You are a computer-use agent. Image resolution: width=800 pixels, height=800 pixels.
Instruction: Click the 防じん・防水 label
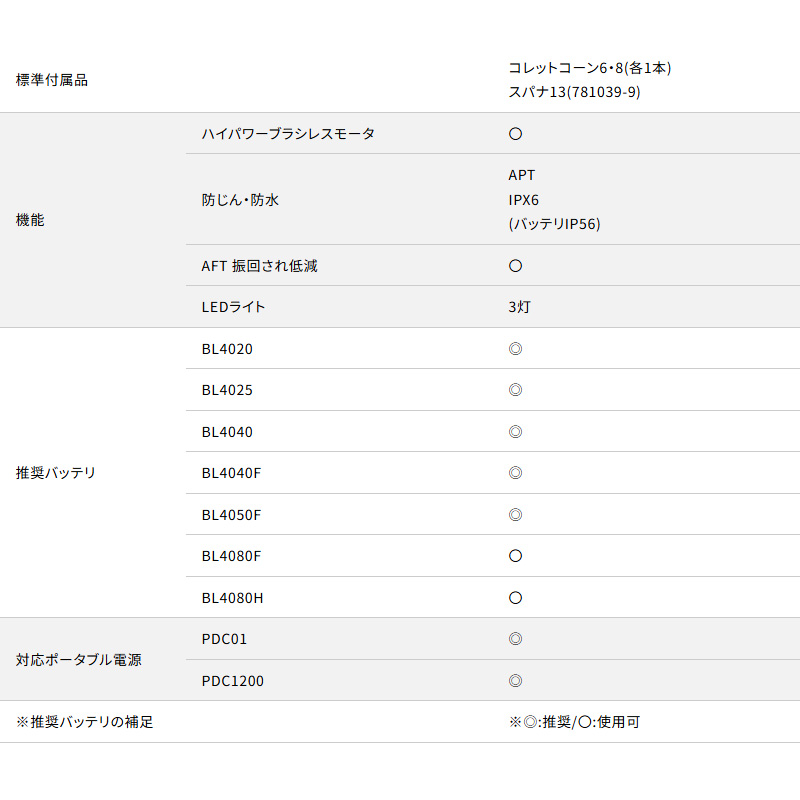coord(240,199)
